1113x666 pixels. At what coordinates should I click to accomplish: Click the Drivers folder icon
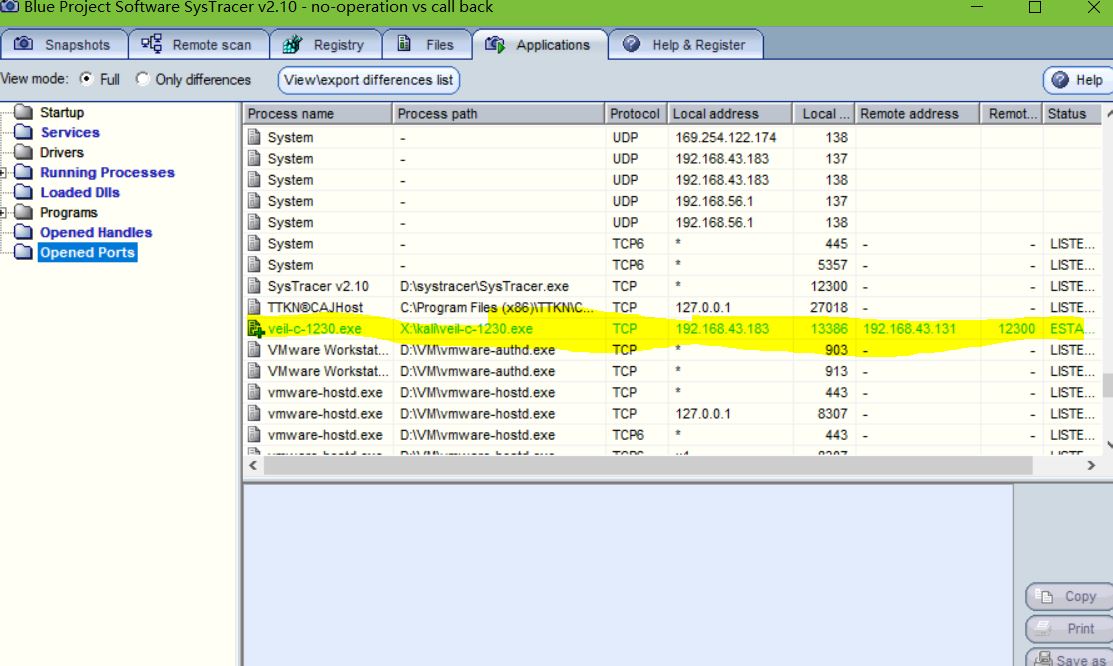[x=23, y=152]
